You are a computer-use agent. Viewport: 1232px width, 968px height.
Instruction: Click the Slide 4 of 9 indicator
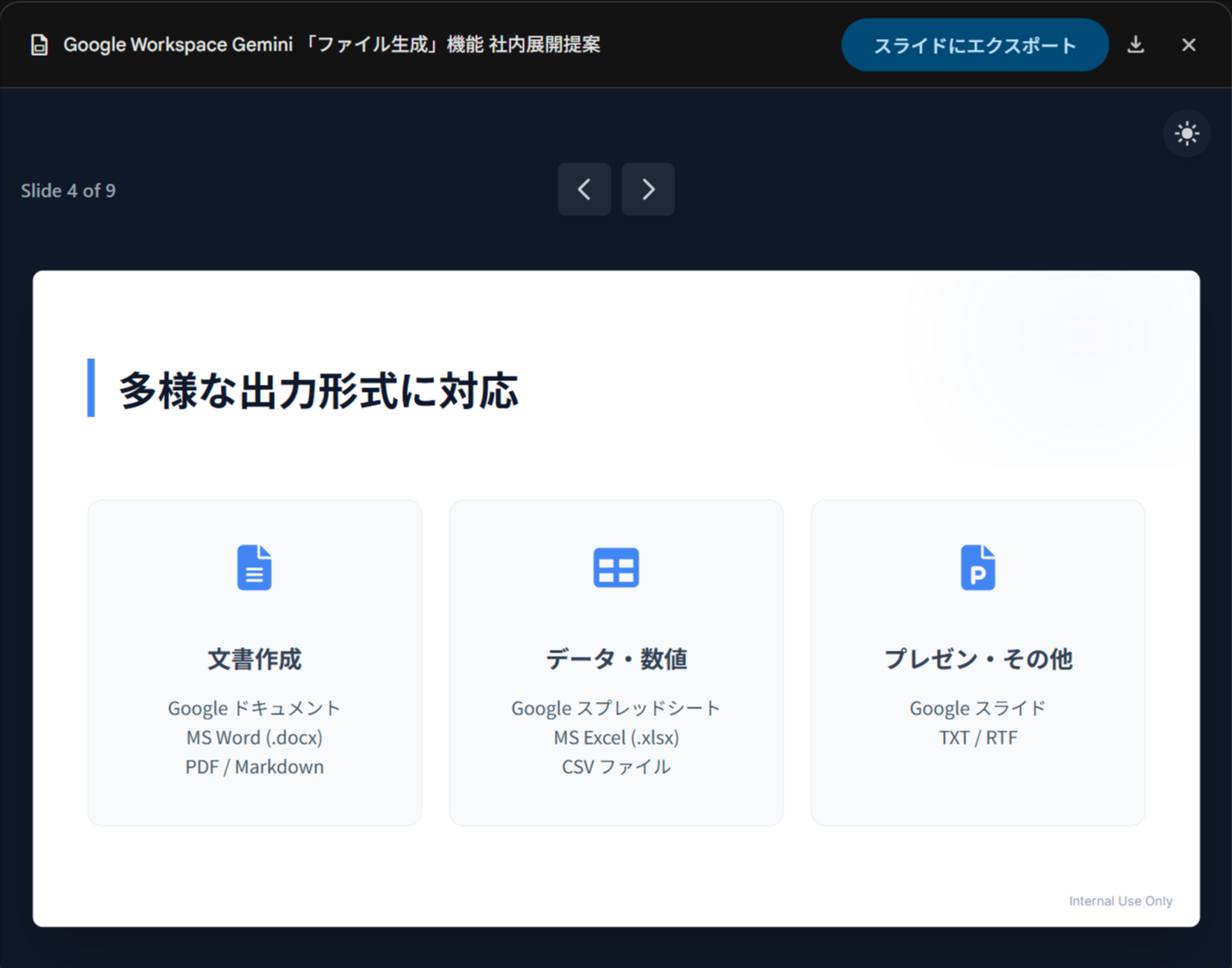(x=68, y=191)
